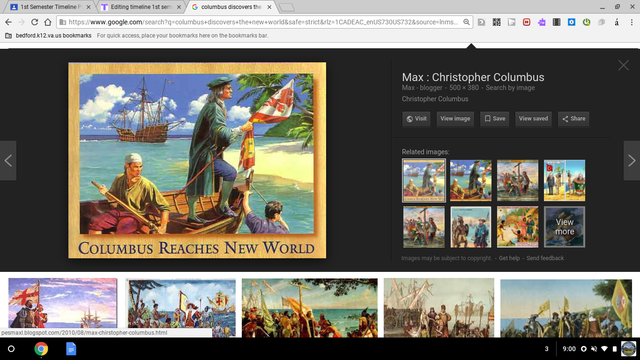Open Google Docs from the shelf
Screen dimensions: 640x360
(71, 349)
